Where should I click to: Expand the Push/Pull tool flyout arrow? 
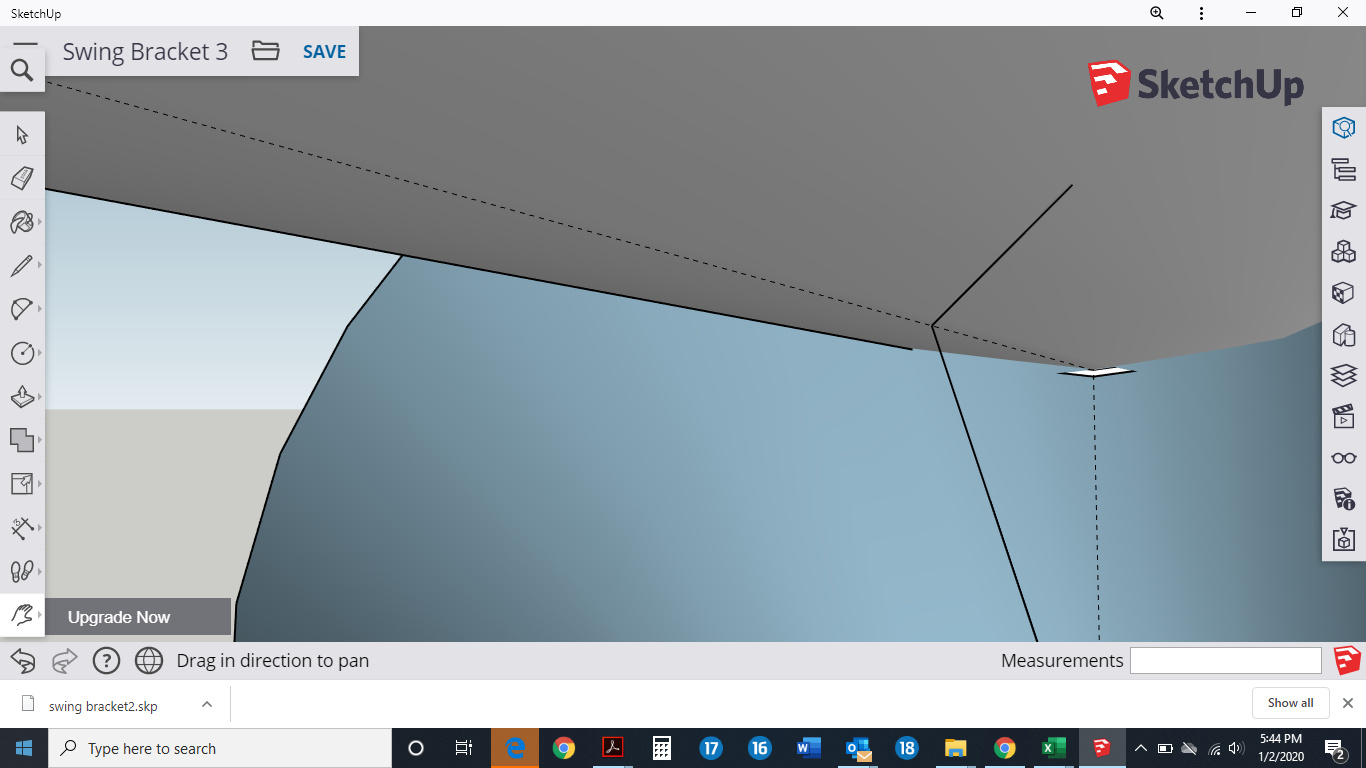39,397
